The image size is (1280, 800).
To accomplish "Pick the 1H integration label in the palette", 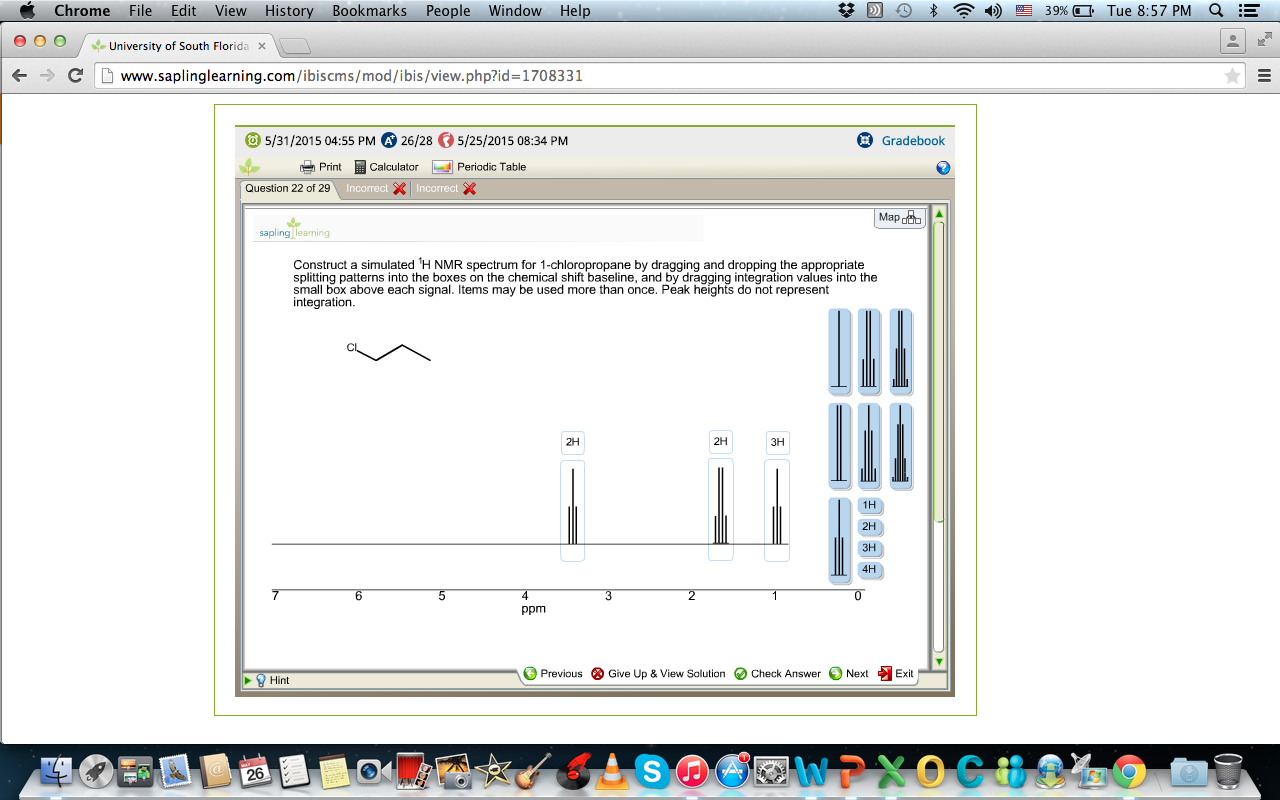I will click(x=869, y=506).
